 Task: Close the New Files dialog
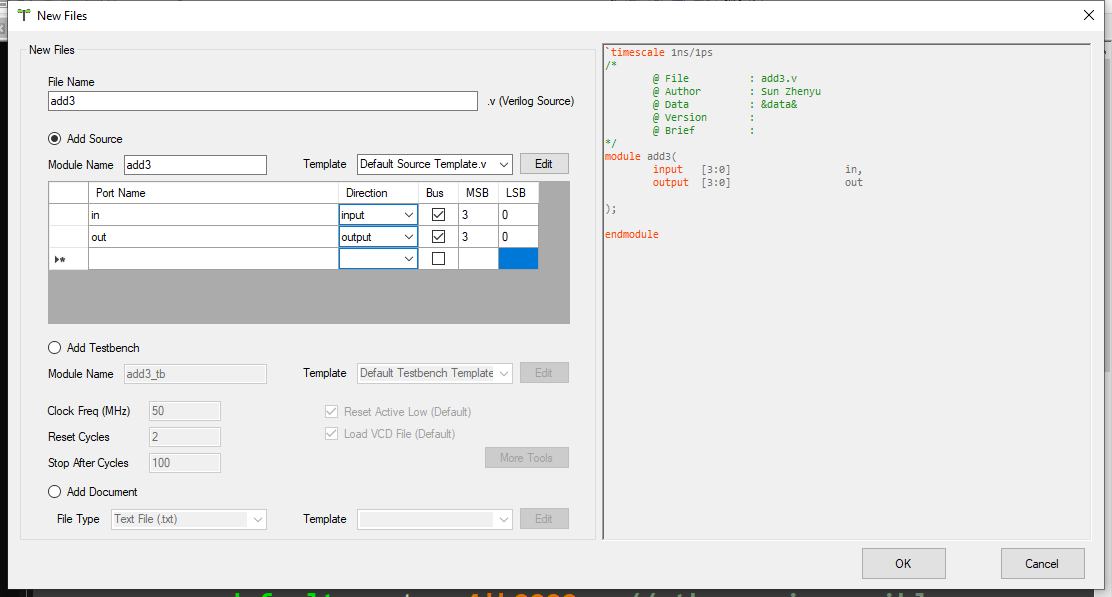click(x=1089, y=15)
